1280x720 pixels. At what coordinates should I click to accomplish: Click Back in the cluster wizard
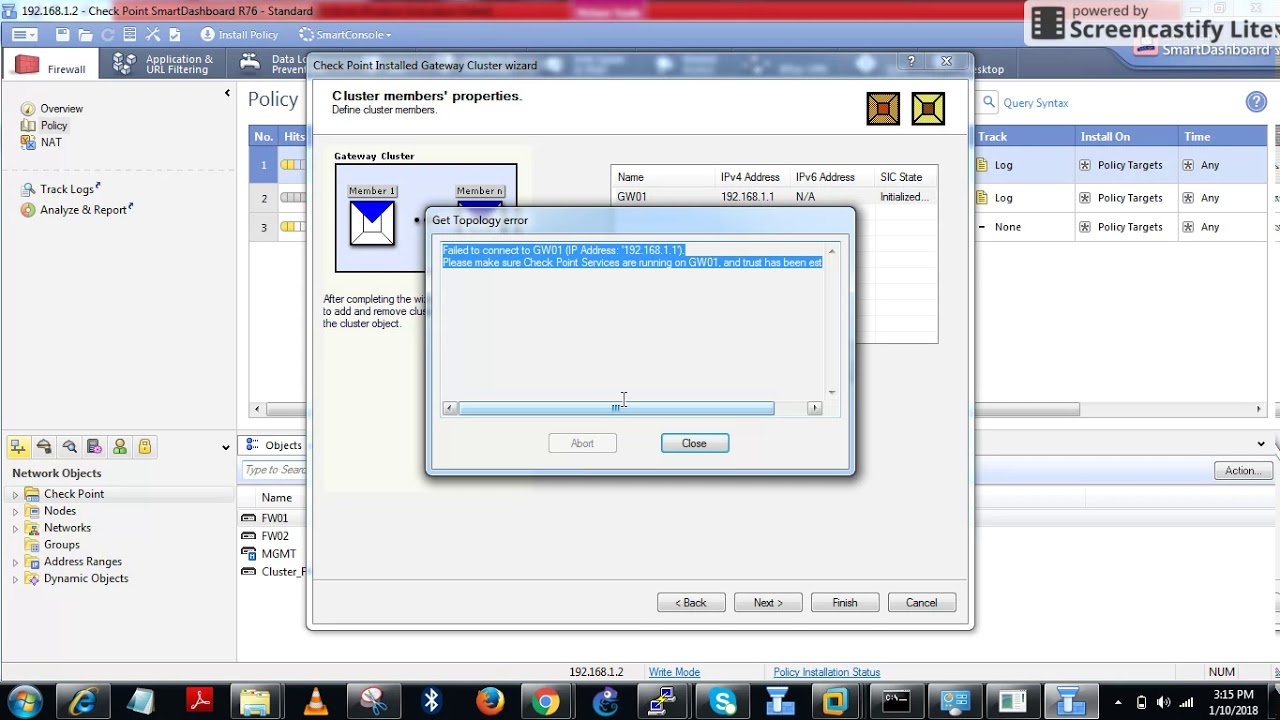pyautogui.click(x=691, y=603)
